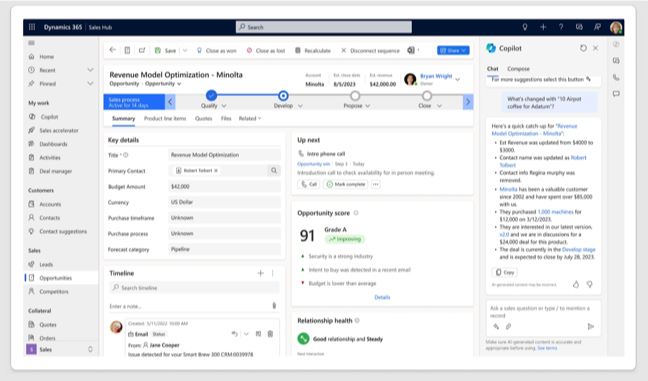
Task: Click the Propose stage circle on process bar
Action: [355, 96]
